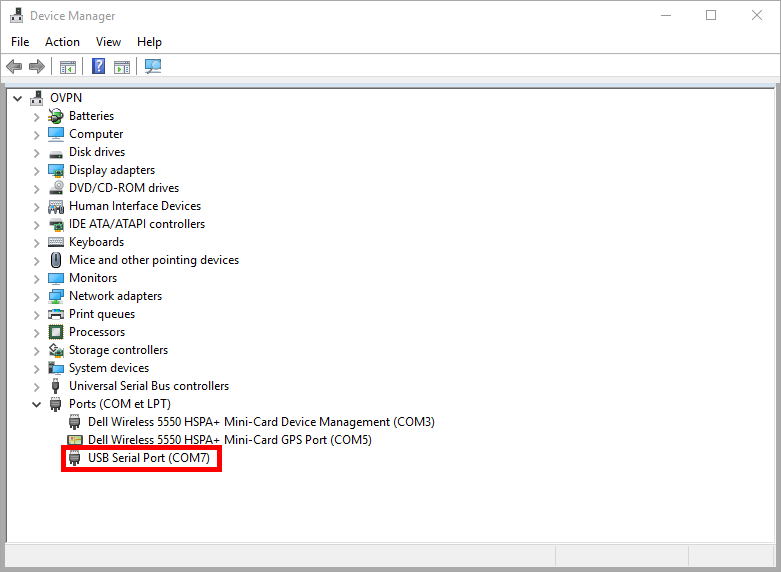Click the Batteries device category icon
The width and height of the screenshot is (781, 572).
(x=57, y=116)
